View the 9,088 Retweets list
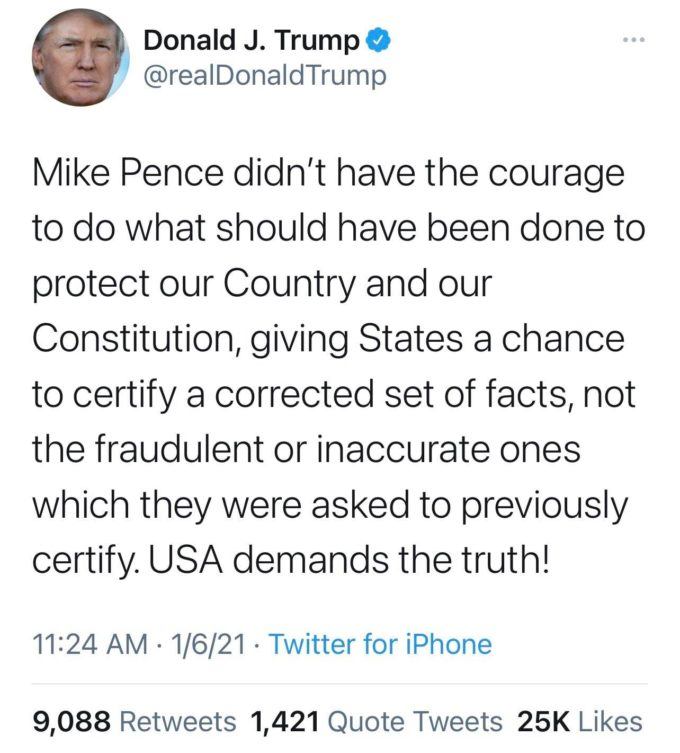Image resolution: width=680 pixels, height=753 pixels. click(x=135, y=721)
